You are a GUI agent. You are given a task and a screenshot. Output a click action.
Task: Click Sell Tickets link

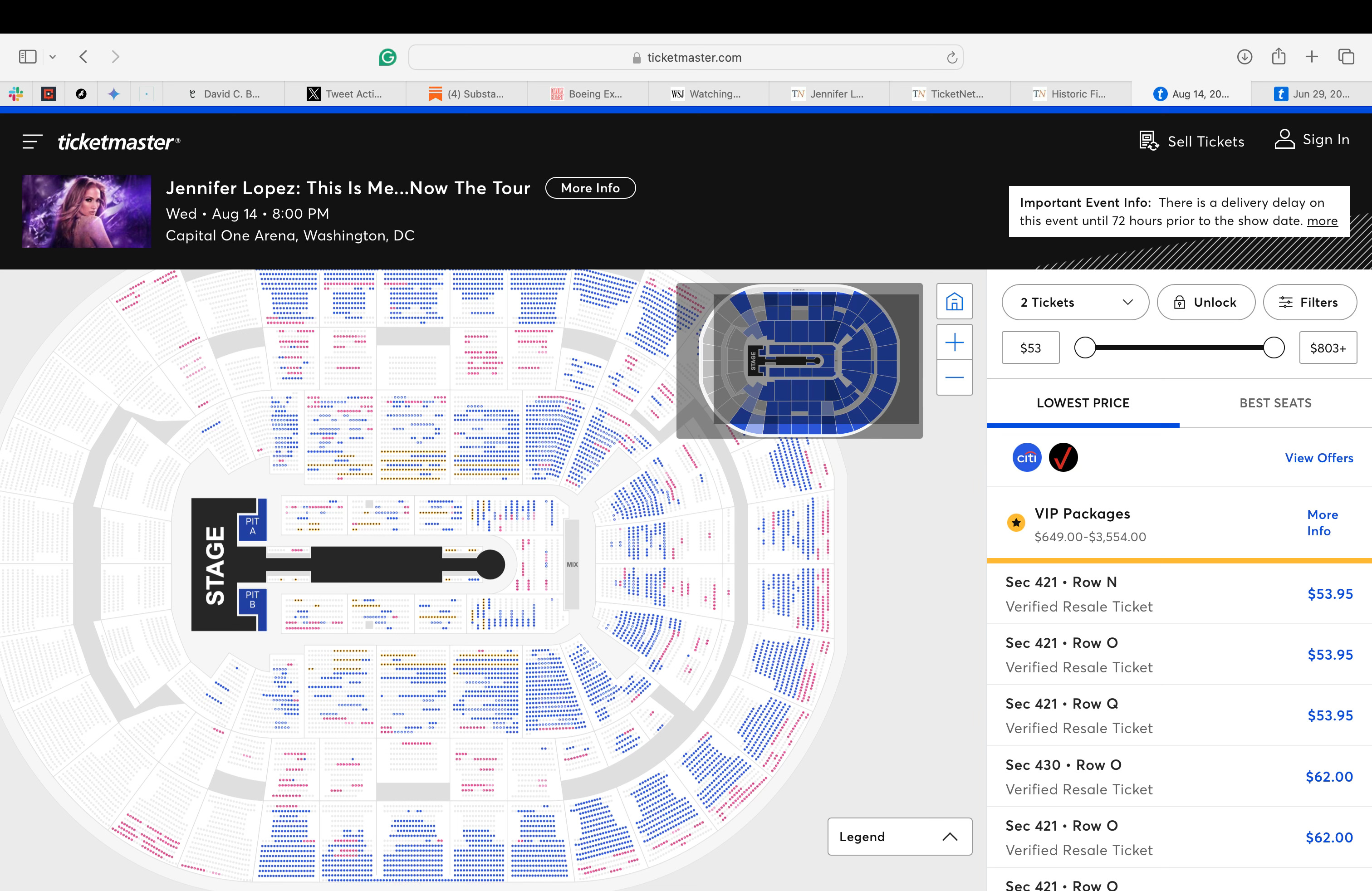click(x=1191, y=141)
